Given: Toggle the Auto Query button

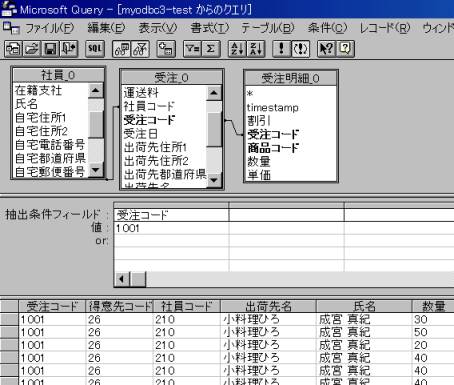Looking at the screenshot, I should 300,49.
